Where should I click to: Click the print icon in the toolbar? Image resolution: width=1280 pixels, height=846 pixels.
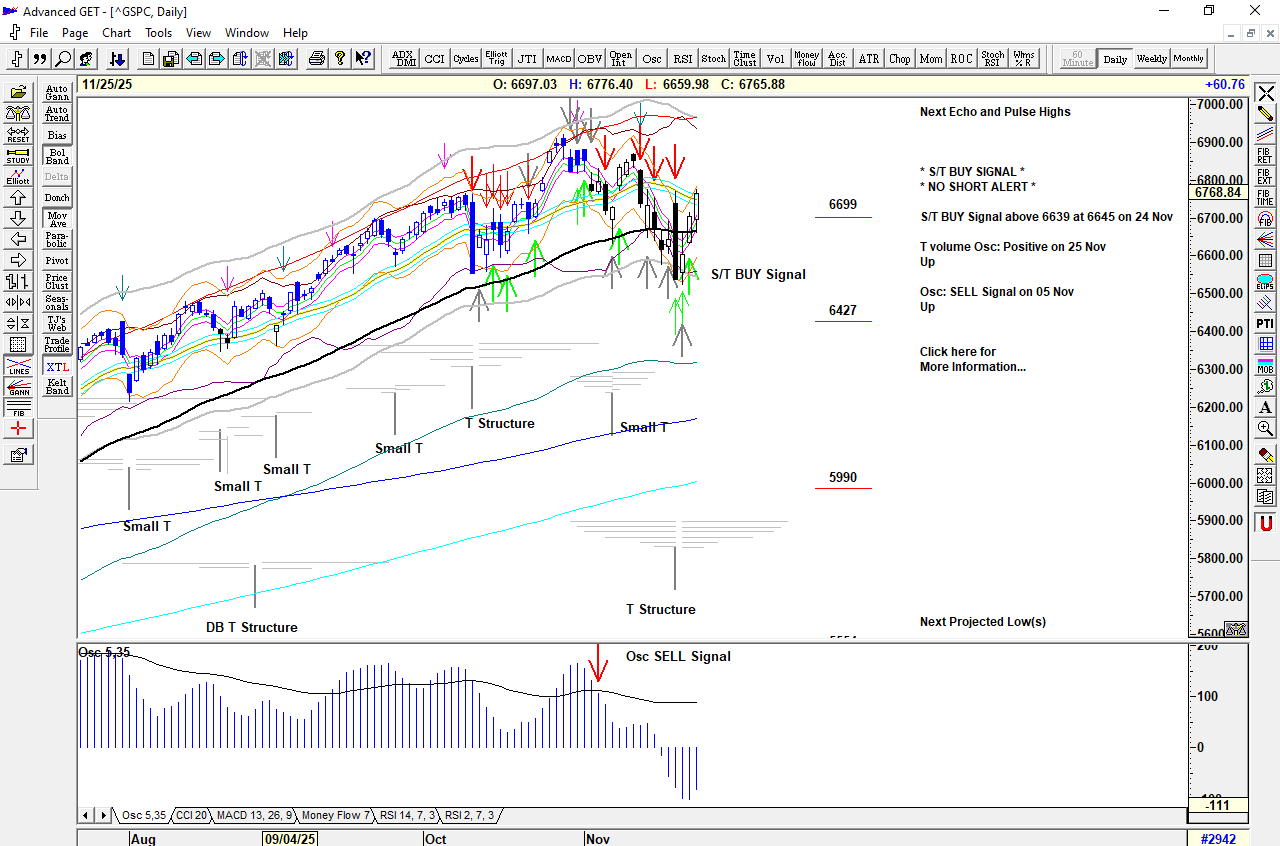tap(317, 59)
